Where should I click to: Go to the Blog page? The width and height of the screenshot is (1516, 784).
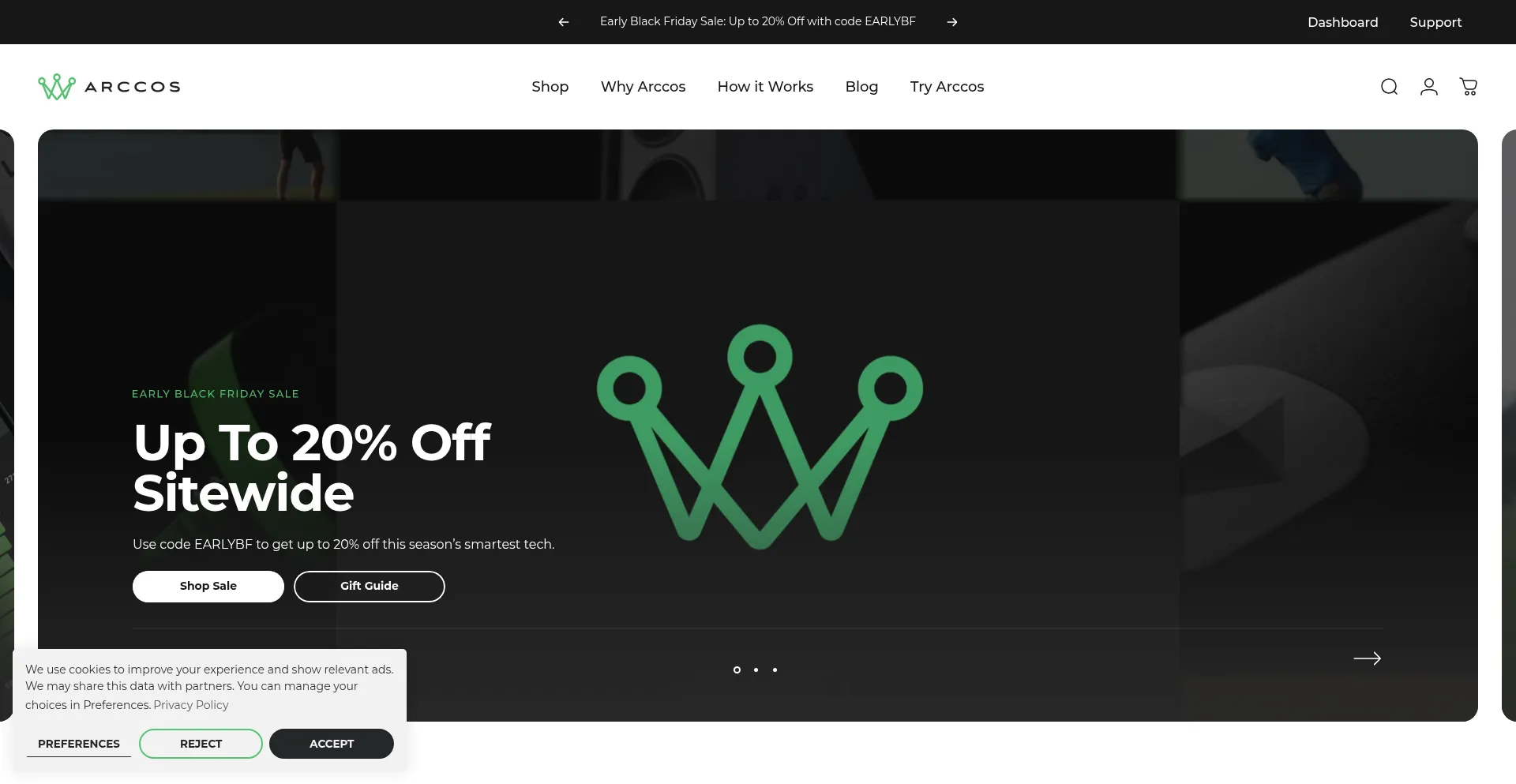(x=861, y=87)
